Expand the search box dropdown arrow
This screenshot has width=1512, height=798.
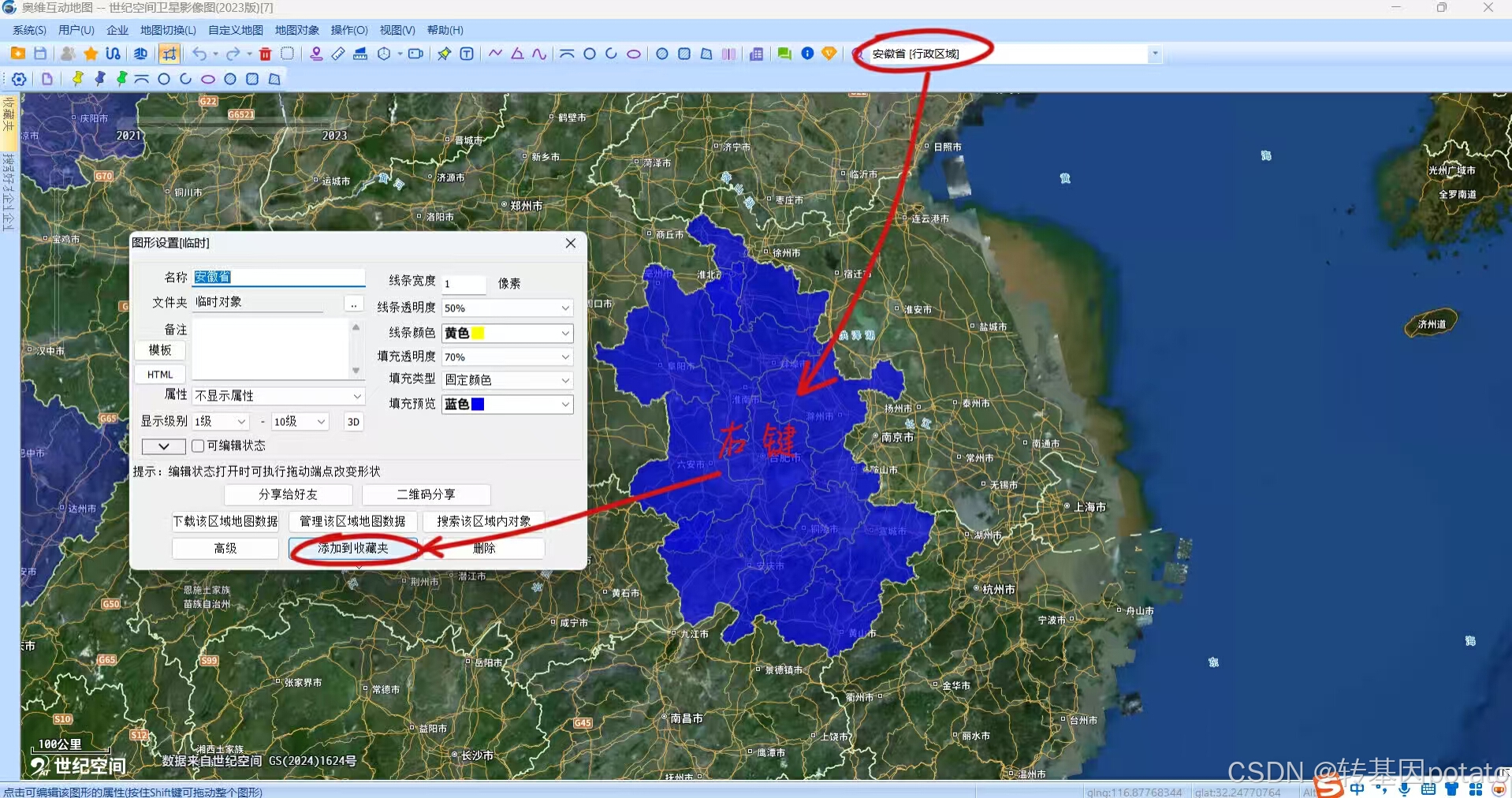click(1155, 54)
